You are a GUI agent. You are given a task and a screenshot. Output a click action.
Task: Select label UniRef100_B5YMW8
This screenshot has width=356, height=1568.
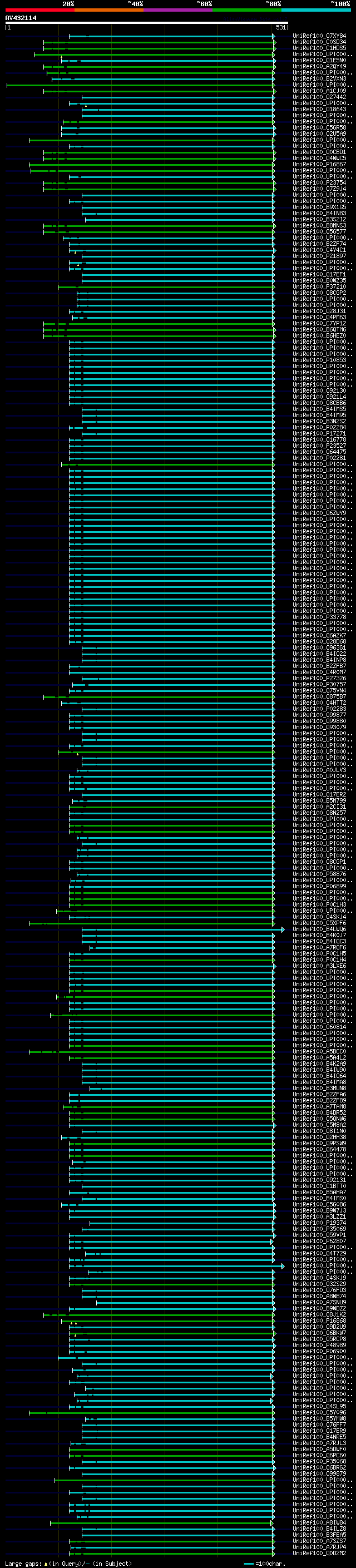tap(319, 1419)
